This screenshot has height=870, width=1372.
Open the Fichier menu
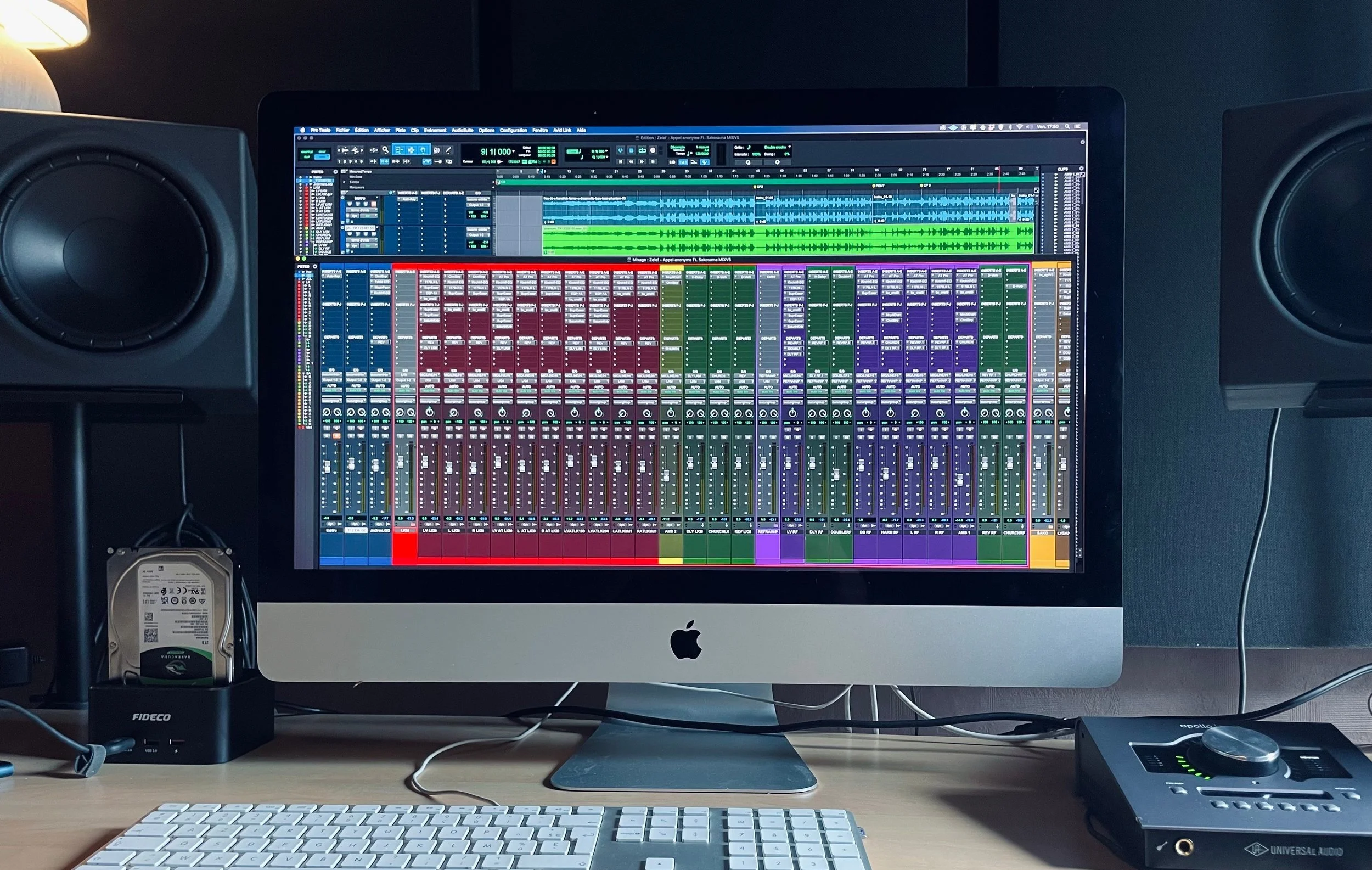point(342,130)
